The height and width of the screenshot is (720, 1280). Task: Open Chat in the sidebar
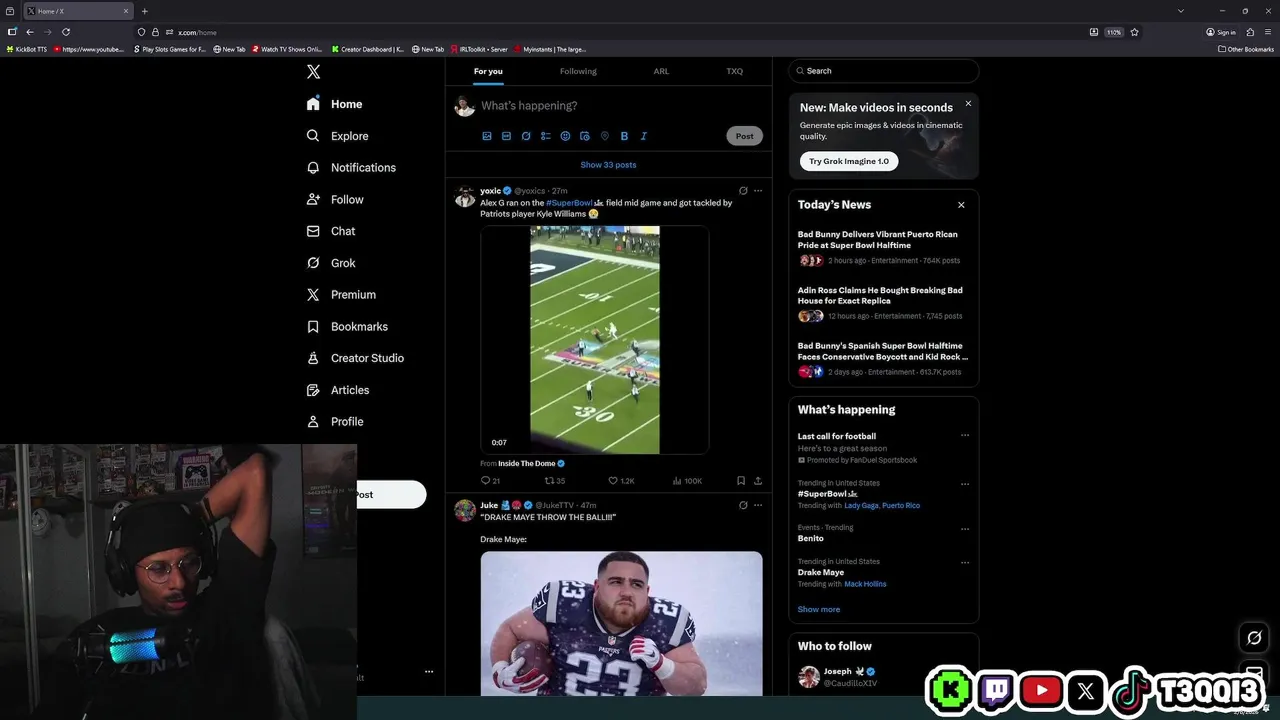coord(331,231)
